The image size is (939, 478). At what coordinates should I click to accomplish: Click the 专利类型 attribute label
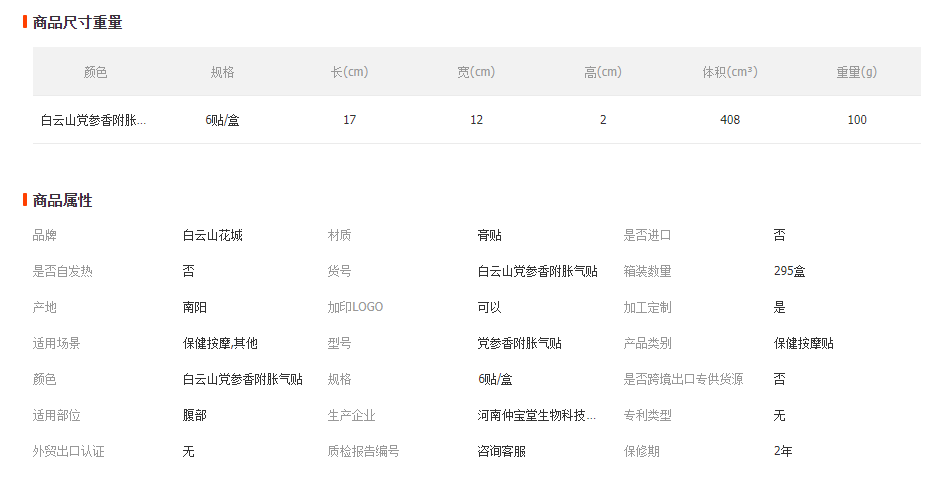click(647, 415)
